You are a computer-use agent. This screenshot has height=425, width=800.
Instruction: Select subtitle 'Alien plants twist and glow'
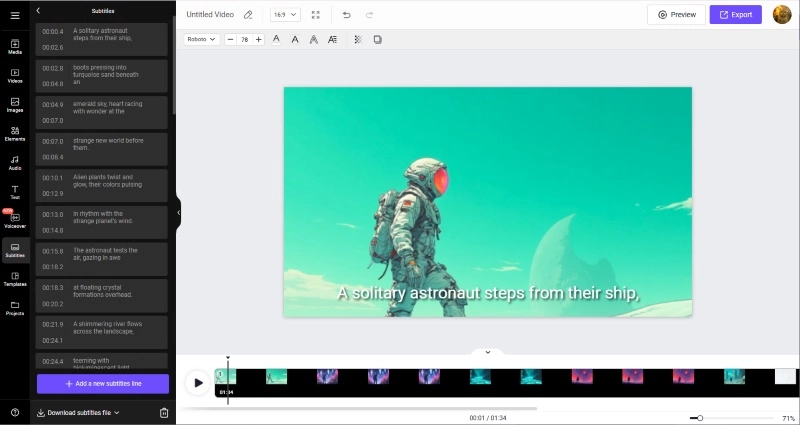pyautogui.click(x=102, y=186)
